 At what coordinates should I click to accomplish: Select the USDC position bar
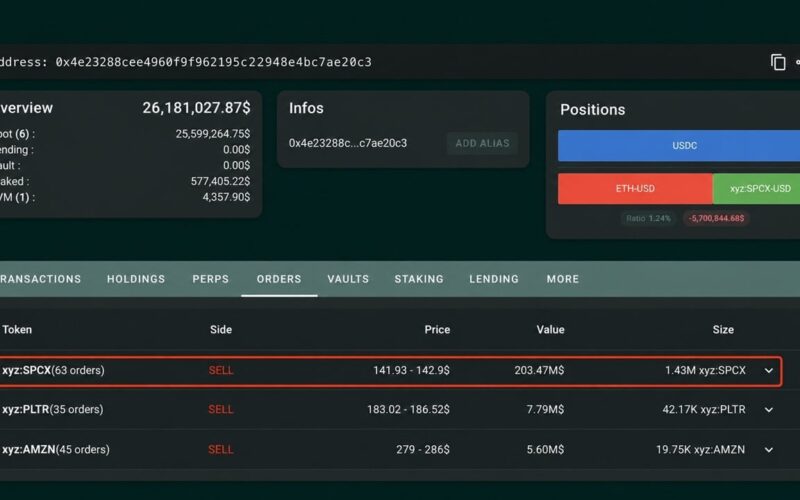click(679, 145)
